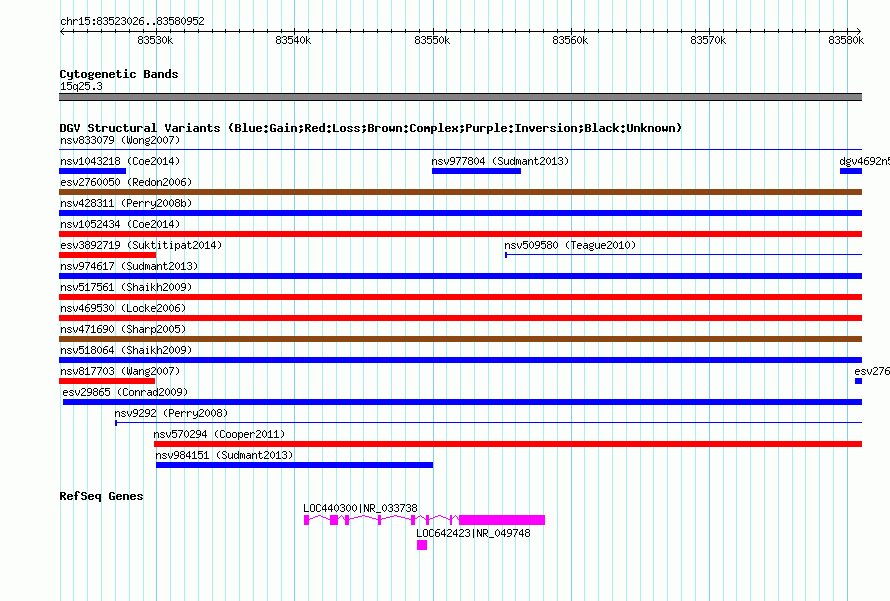The width and height of the screenshot is (890, 601).
Task: Click the nsv1052434 red loss bar
Action: [460, 234]
